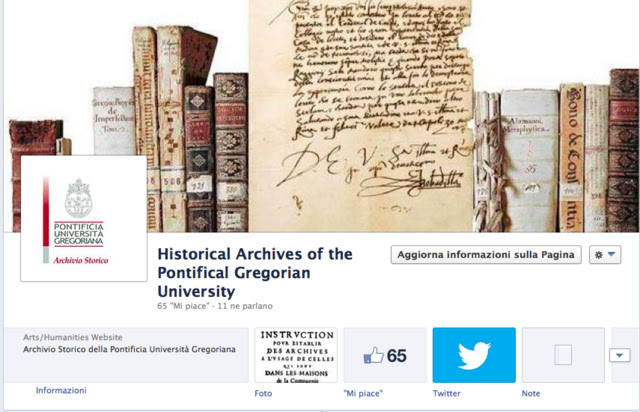Click the page title Historical Archives
This screenshot has height=412, width=640.
pos(255,273)
